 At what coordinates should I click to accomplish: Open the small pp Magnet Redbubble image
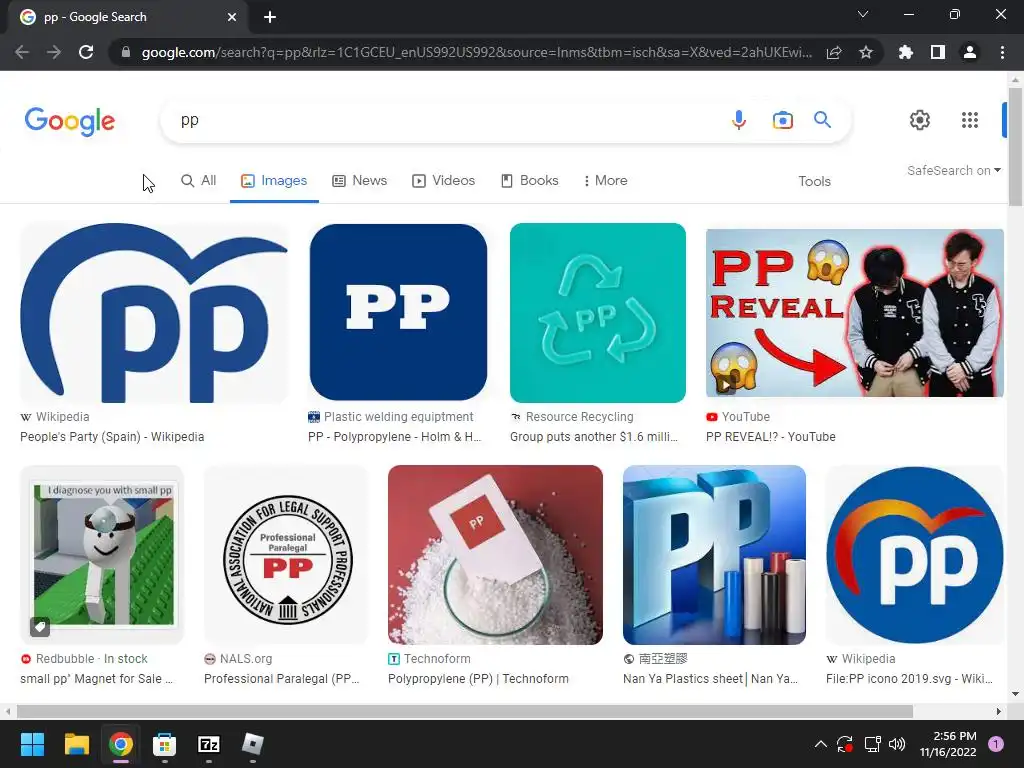point(102,554)
